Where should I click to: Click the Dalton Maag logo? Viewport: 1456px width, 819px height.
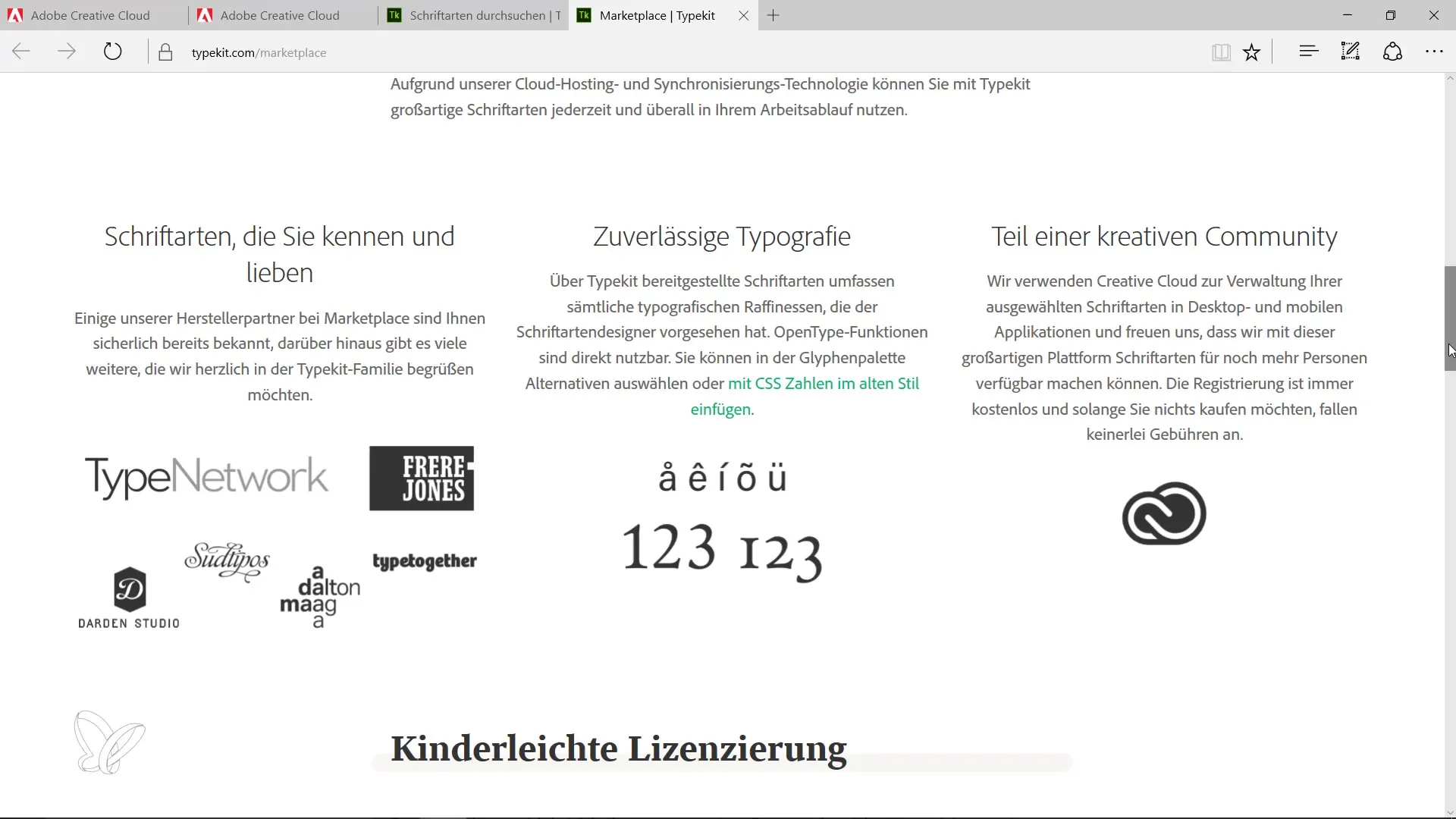point(320,597)
